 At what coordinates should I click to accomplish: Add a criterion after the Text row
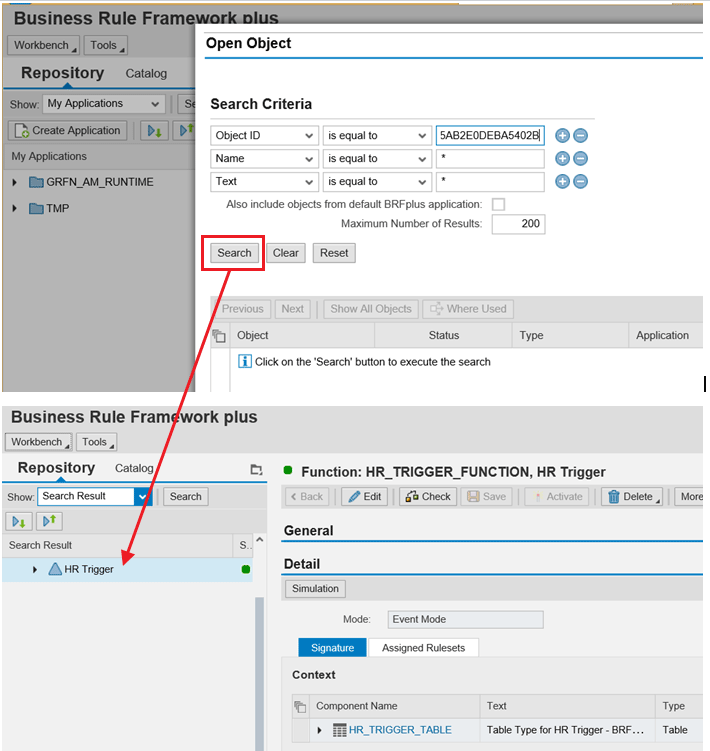click(562, 182)
